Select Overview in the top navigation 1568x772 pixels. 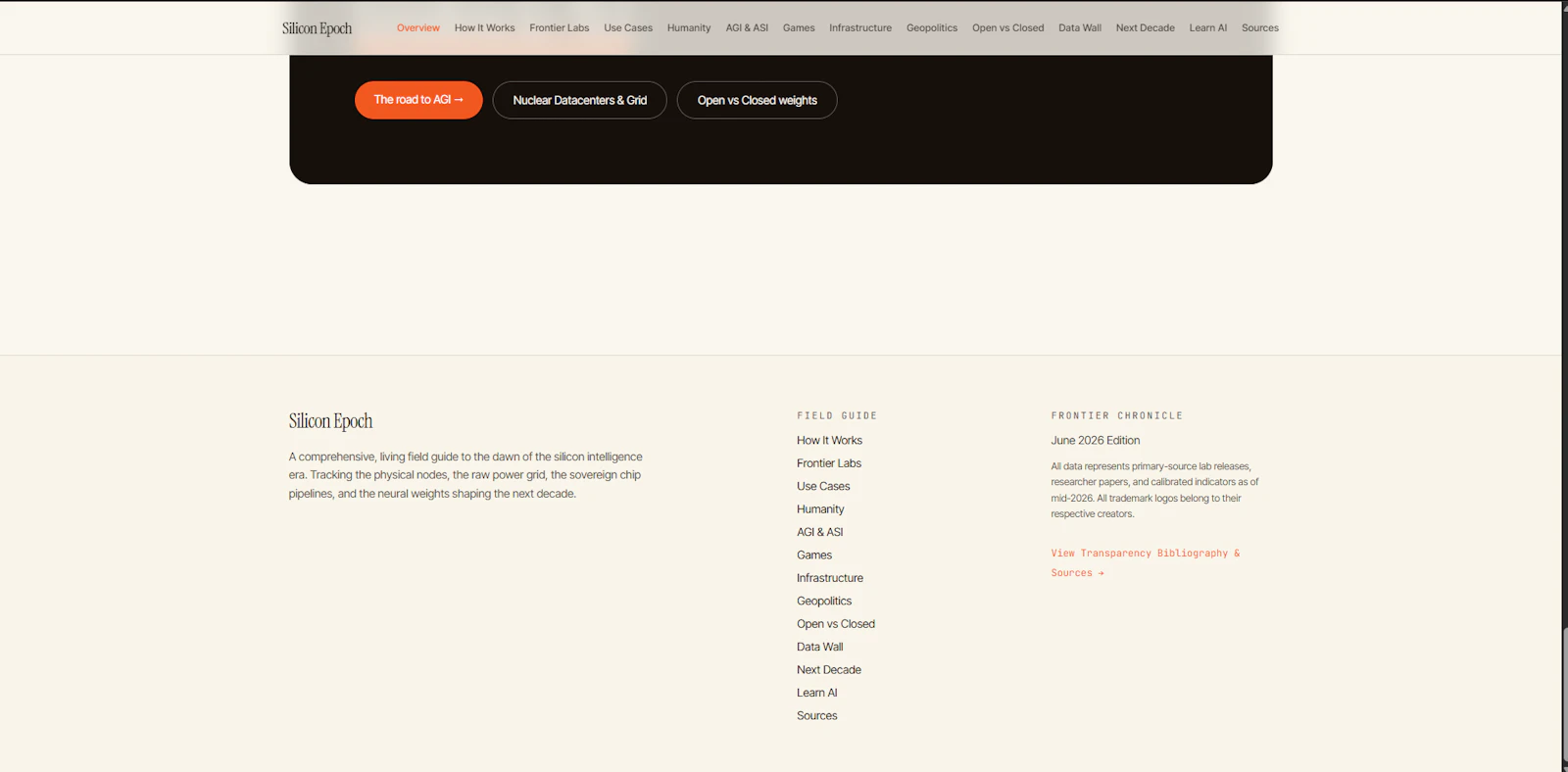pyautogui.click(x=418, y=27)
